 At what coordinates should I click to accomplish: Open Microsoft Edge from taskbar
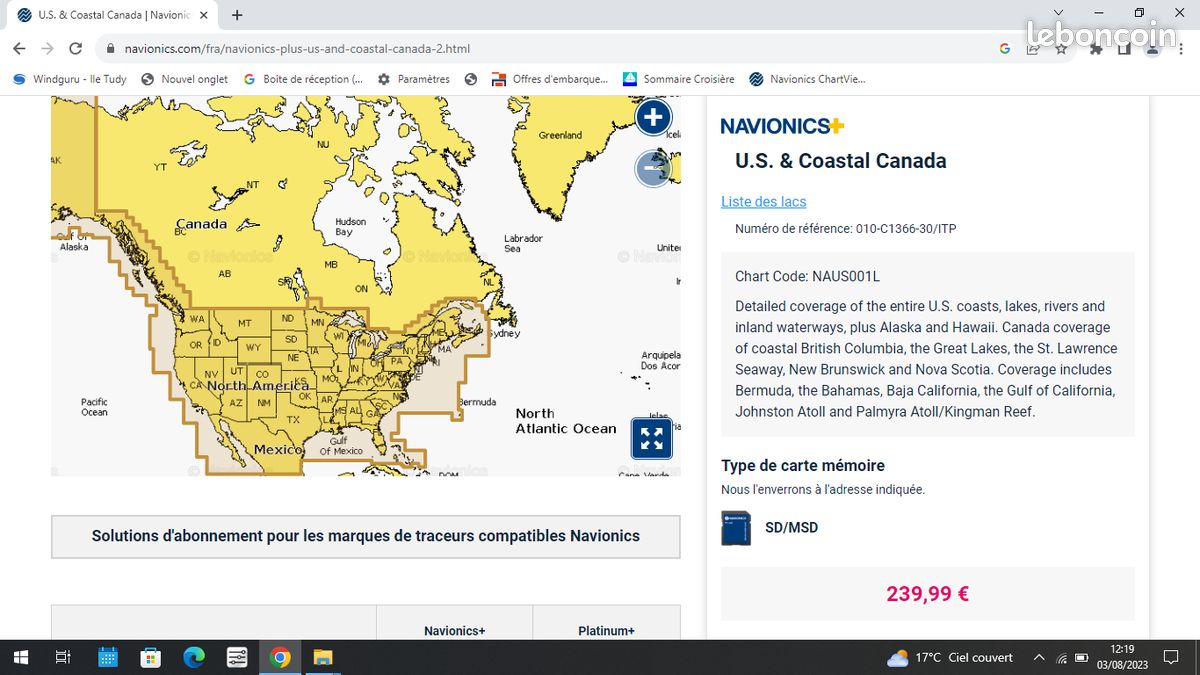(x=194, y=657)
